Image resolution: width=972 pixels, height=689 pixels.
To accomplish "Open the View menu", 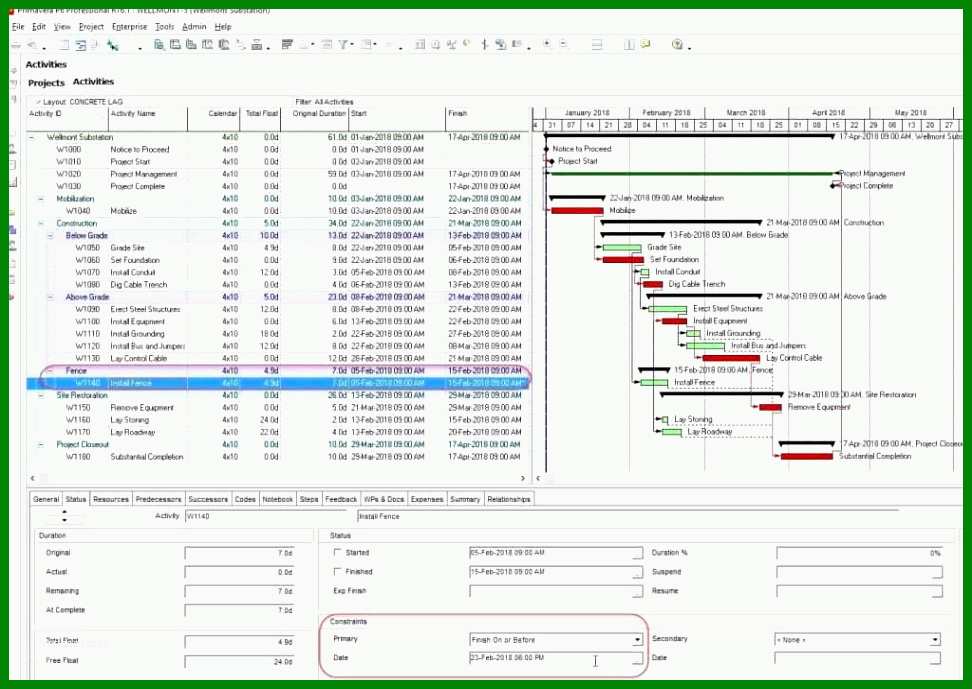I will point(62,27).
